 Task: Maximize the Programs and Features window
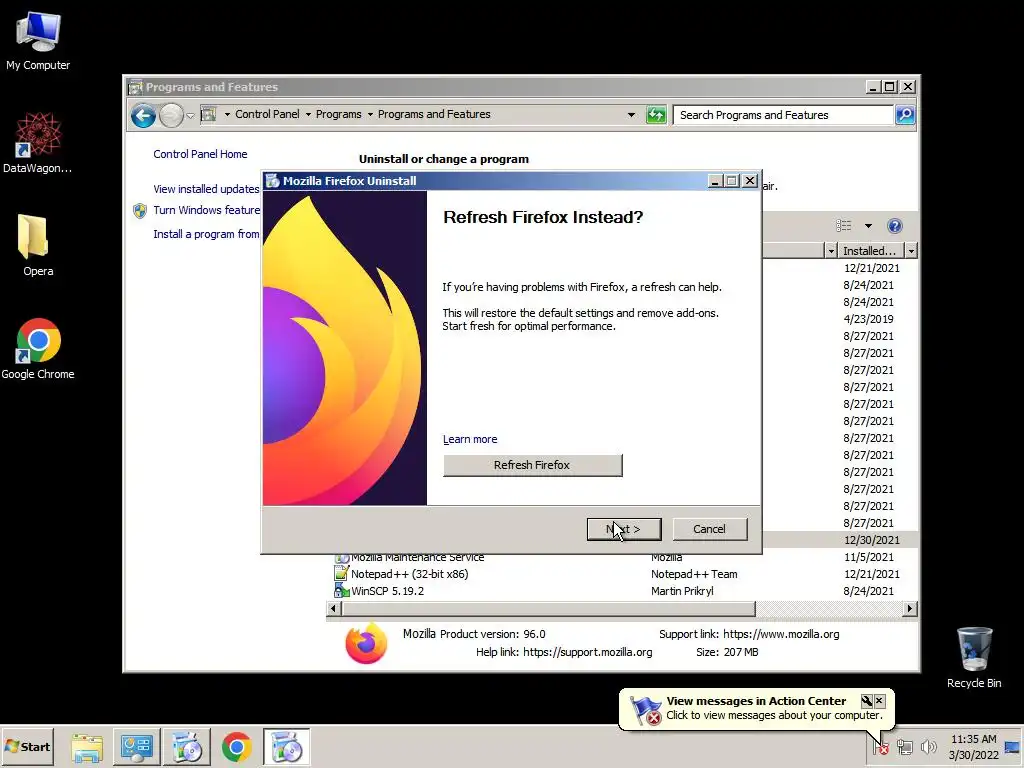(x=889, y=86)
